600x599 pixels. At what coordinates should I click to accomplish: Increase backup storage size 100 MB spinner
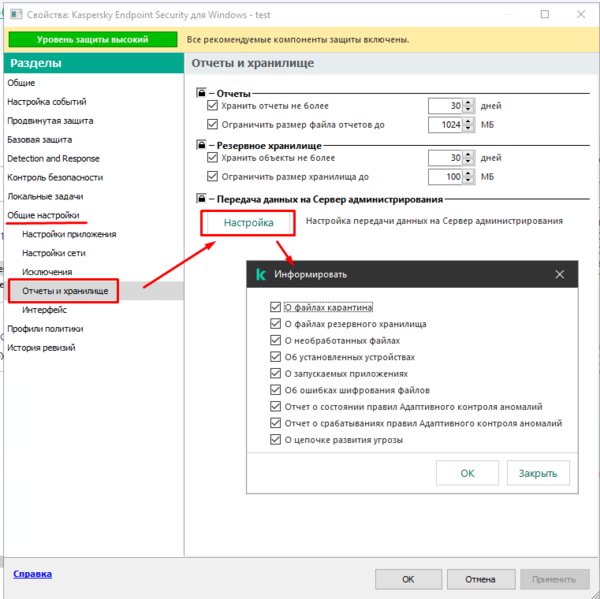[468, 173]
